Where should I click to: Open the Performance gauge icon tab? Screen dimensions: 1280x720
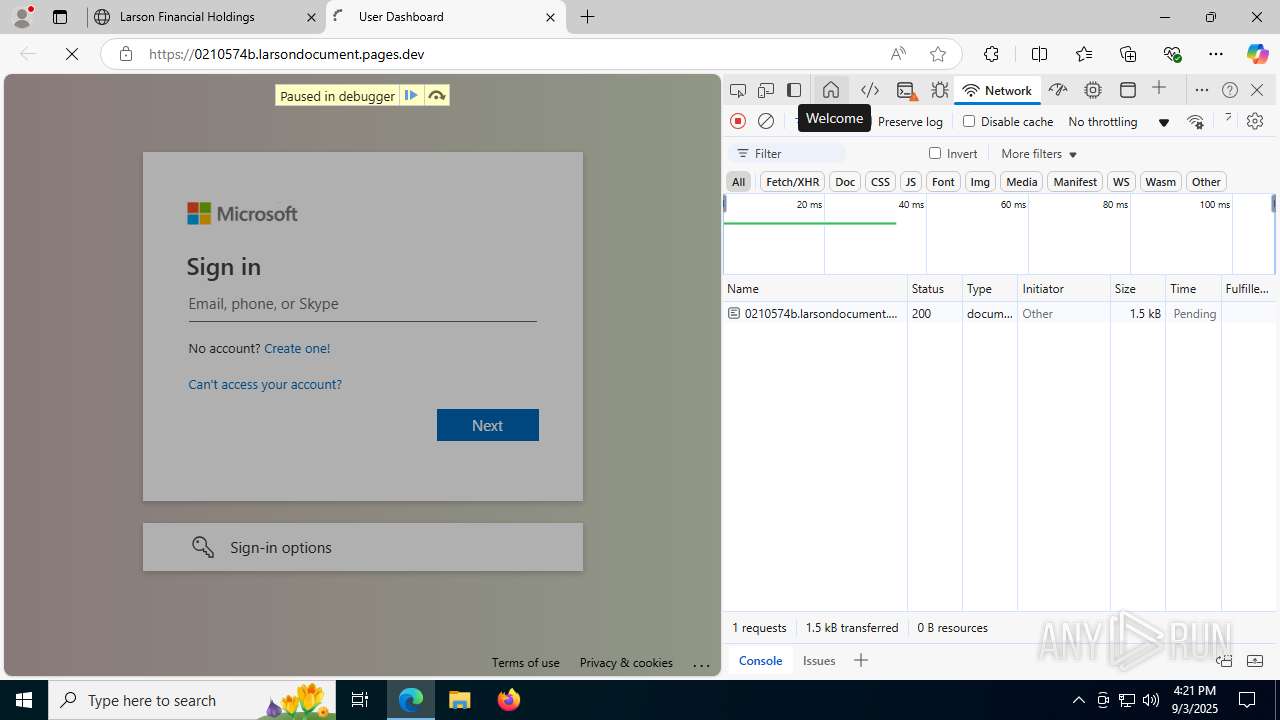(x=1058, y=90)
